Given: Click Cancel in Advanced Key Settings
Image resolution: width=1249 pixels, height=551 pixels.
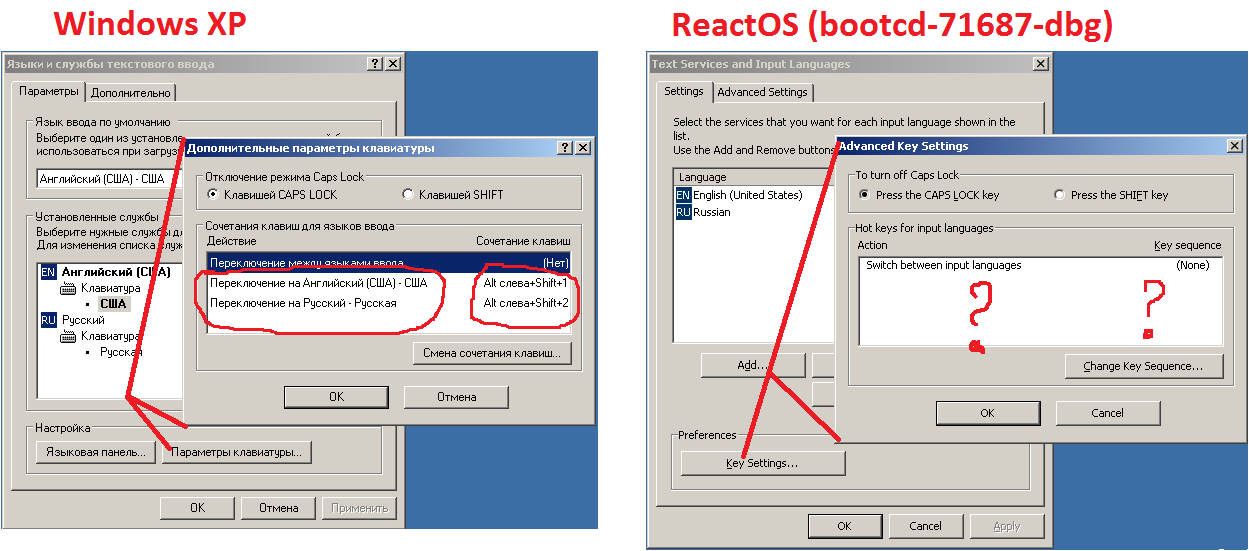Looking at the screenshot, I should coord(1108,413).
